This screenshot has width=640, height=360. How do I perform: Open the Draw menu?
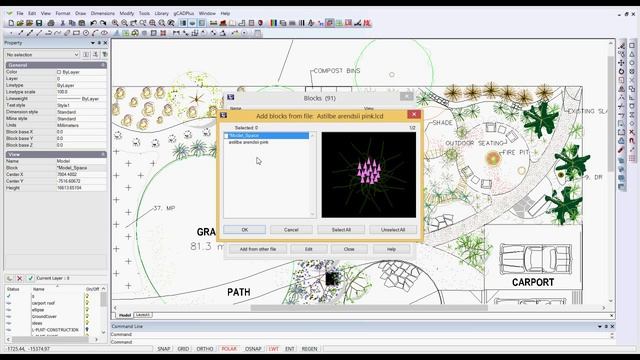(80, 13)
